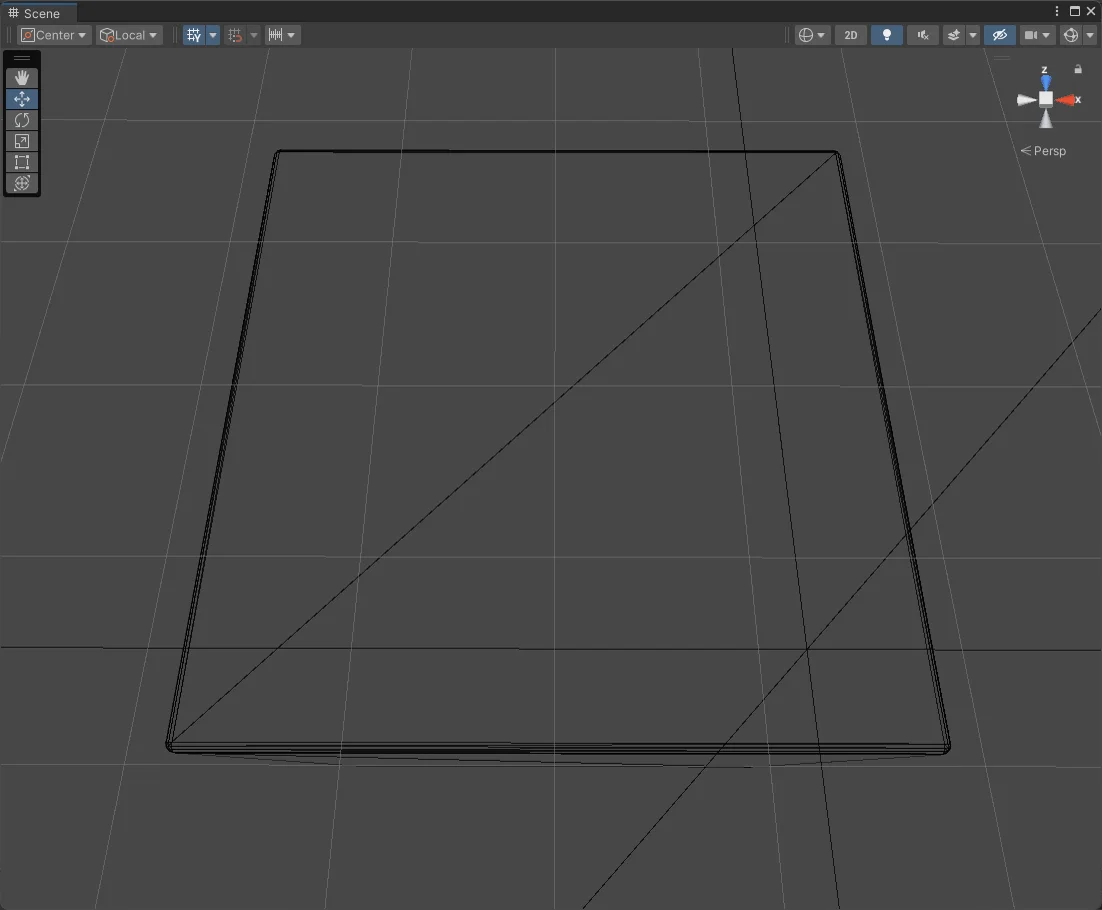Open the Center pivot mode dropdown
The width and height of the screenshot is (1102, 910).
click(x=54, y=35)
